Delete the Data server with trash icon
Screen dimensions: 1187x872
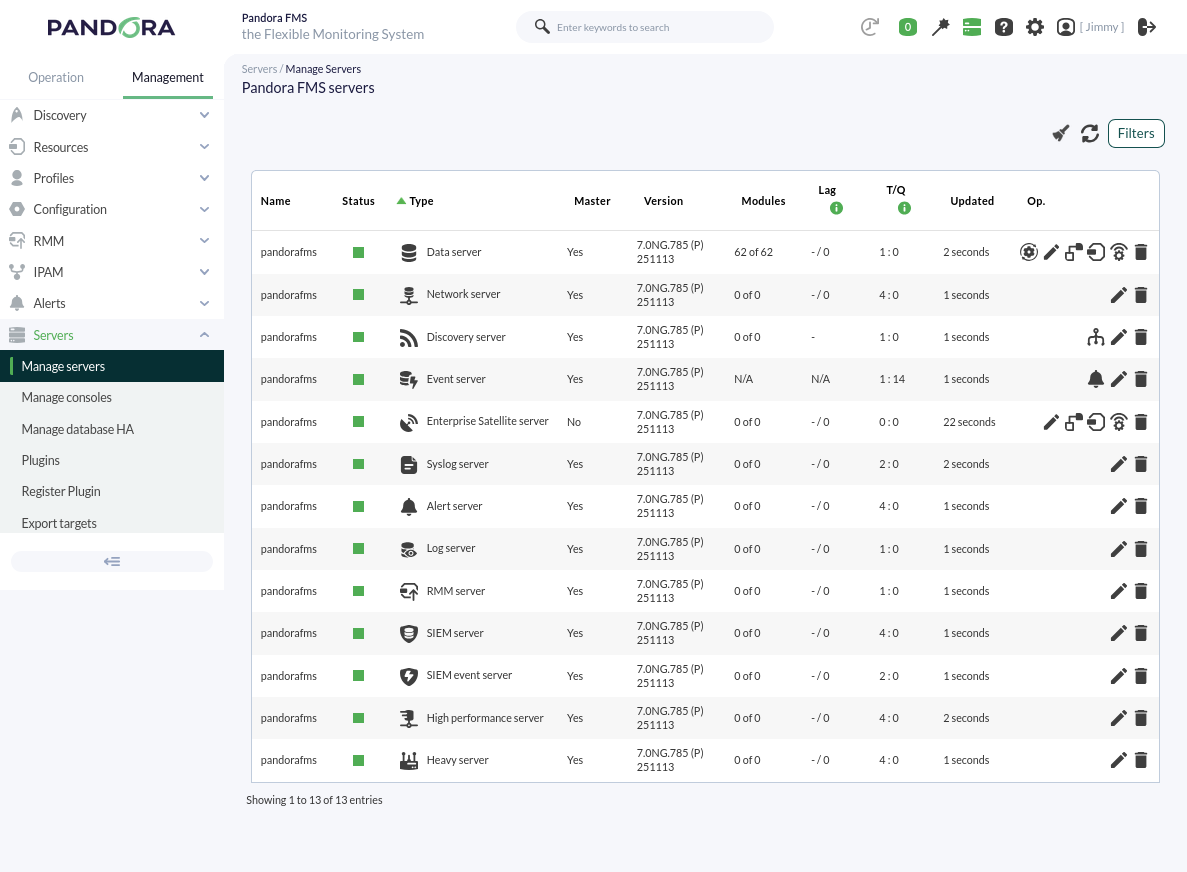(1142, 252)
